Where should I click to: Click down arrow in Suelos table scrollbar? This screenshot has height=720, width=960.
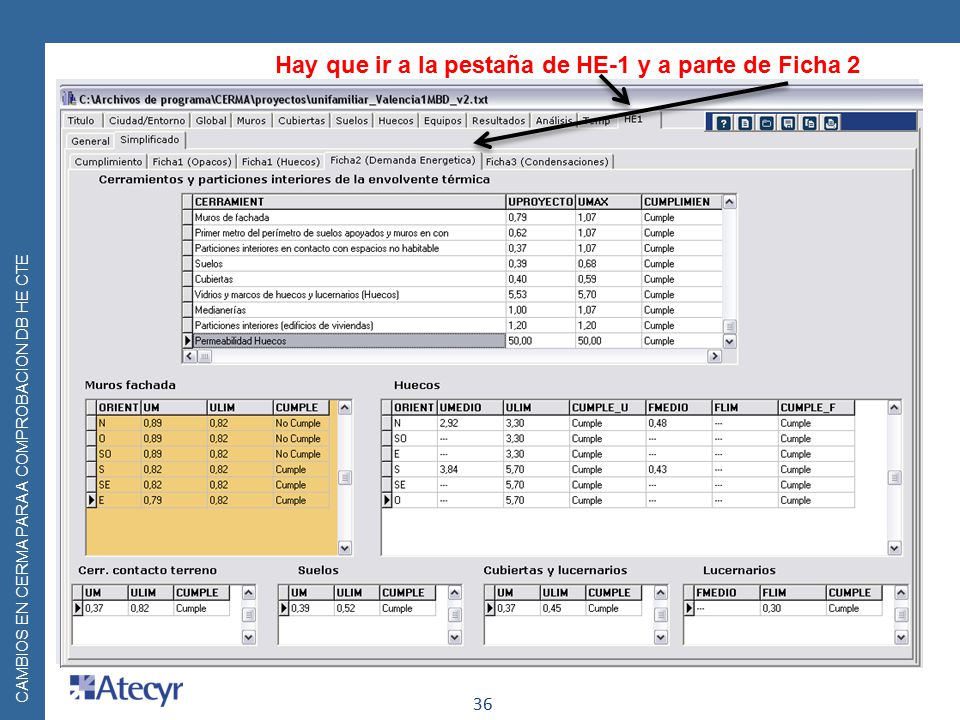pyautogui.click(x=454, y=637)
